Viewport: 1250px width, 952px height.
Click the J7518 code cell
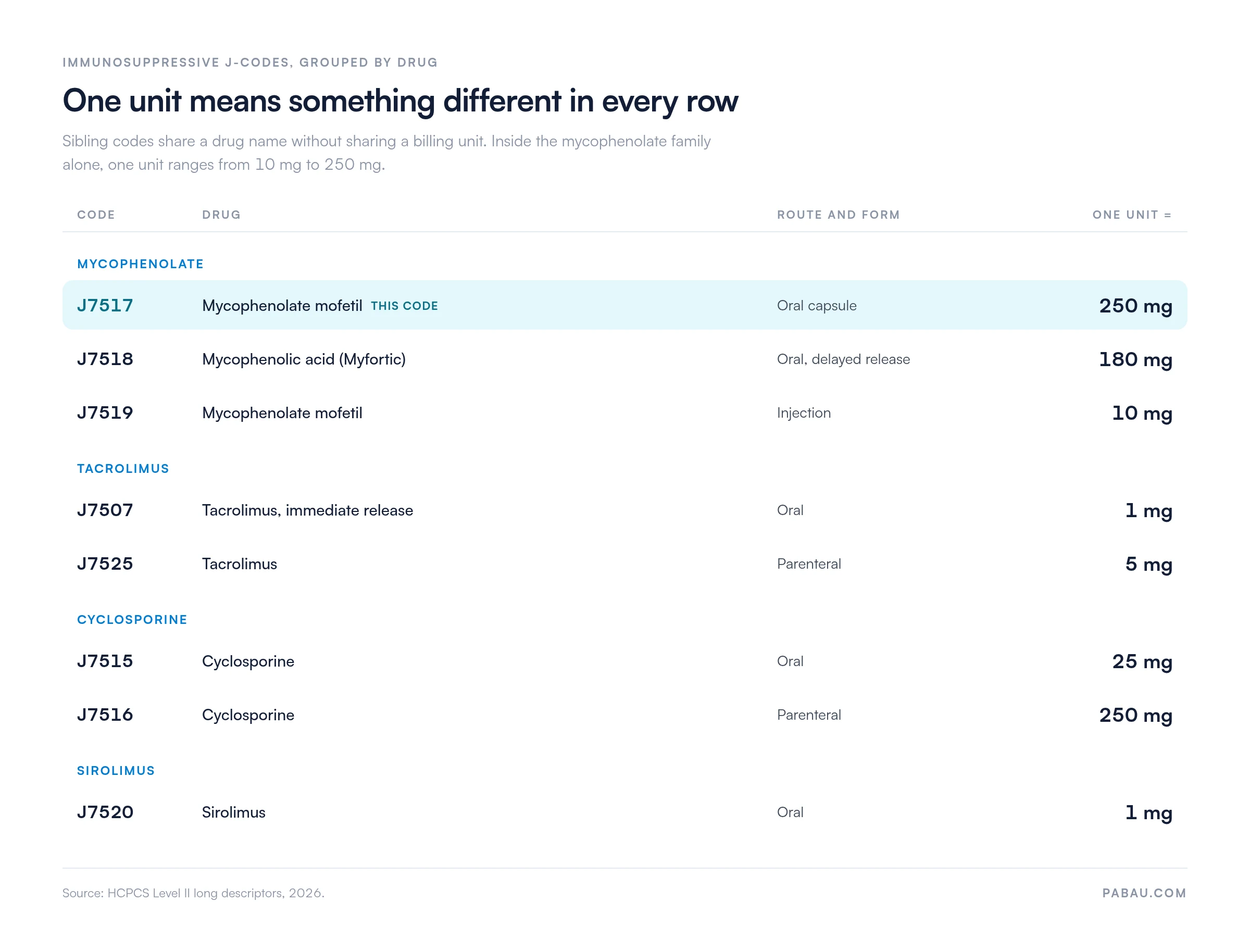coord(105,359)
